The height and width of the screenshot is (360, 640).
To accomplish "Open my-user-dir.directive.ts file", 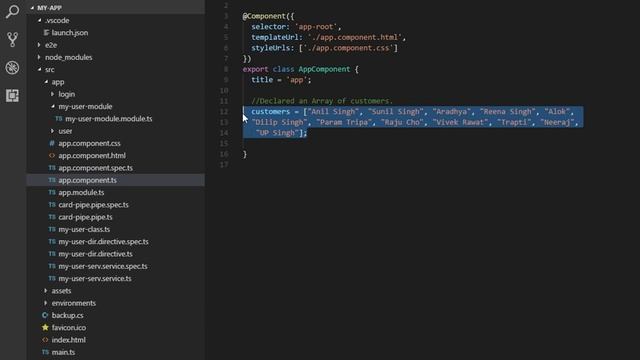I will [x=96, y=254].
